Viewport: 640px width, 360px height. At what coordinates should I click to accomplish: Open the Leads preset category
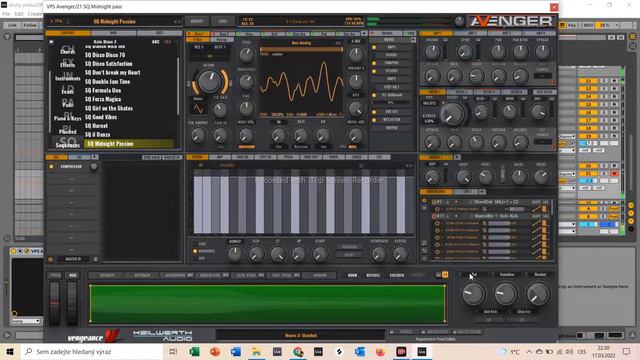coord(68,90)
